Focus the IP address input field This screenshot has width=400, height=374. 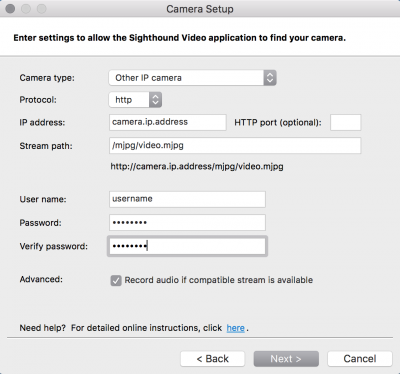coord(168,122)
